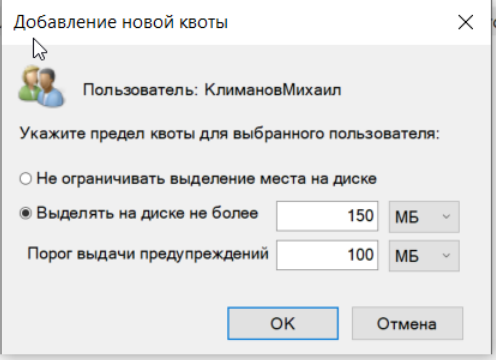Viewport: 496px width, 360px height.
Task: Click the МБ text in the lower unit combo box
Action: point(407,256)
